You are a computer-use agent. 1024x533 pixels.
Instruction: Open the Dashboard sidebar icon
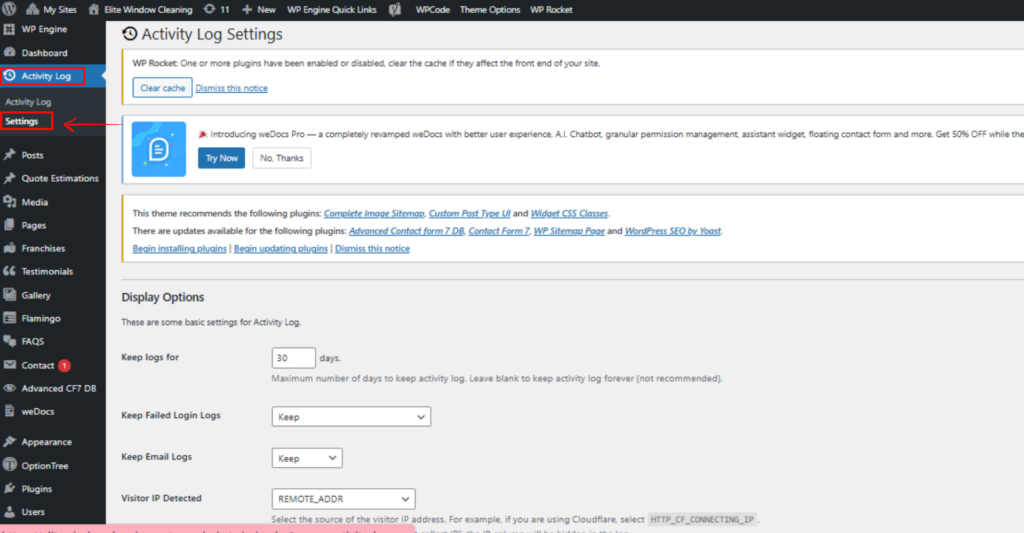[x=9, y=52]
